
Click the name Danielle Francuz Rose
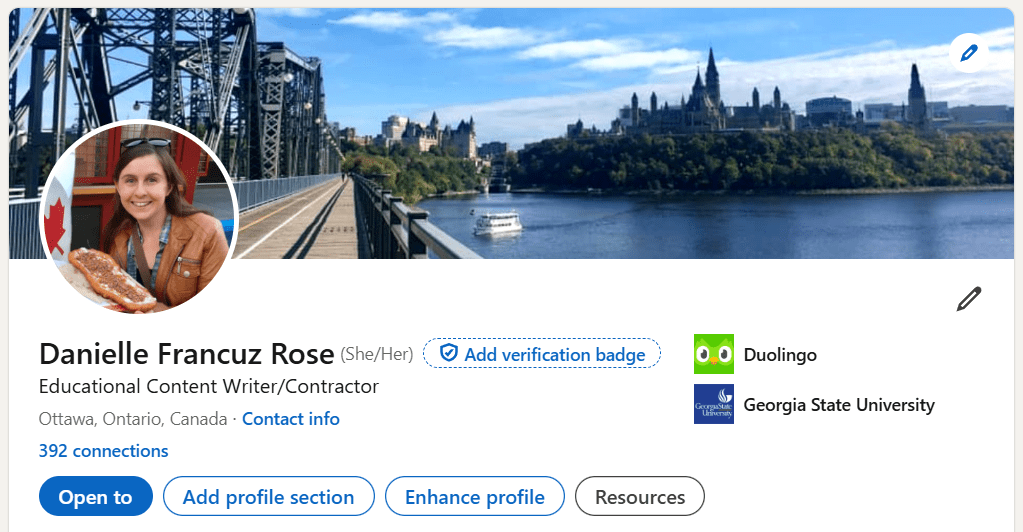(x=186, y=354)
